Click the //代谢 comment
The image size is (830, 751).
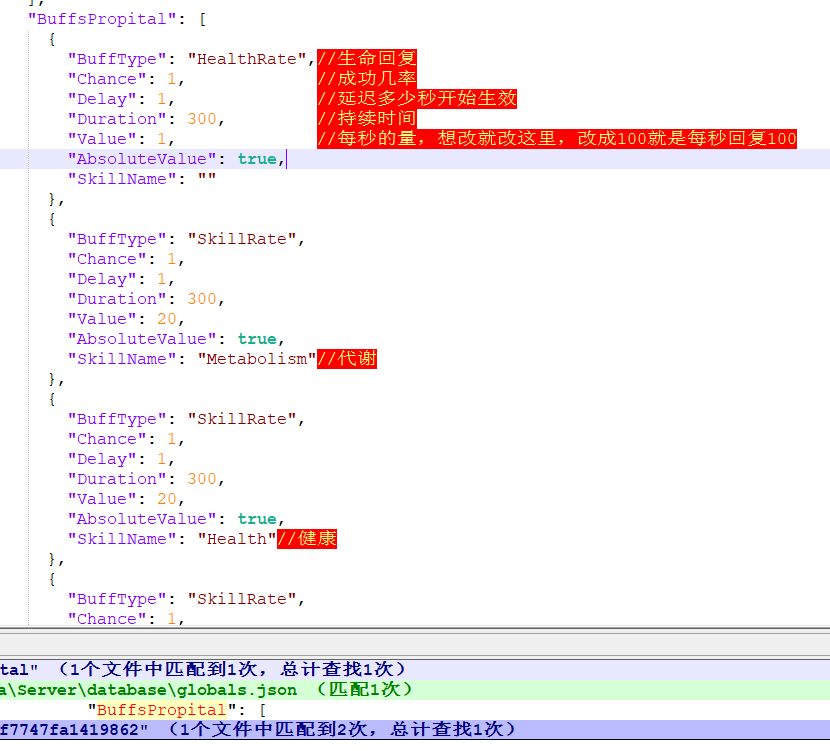[347, 359]
